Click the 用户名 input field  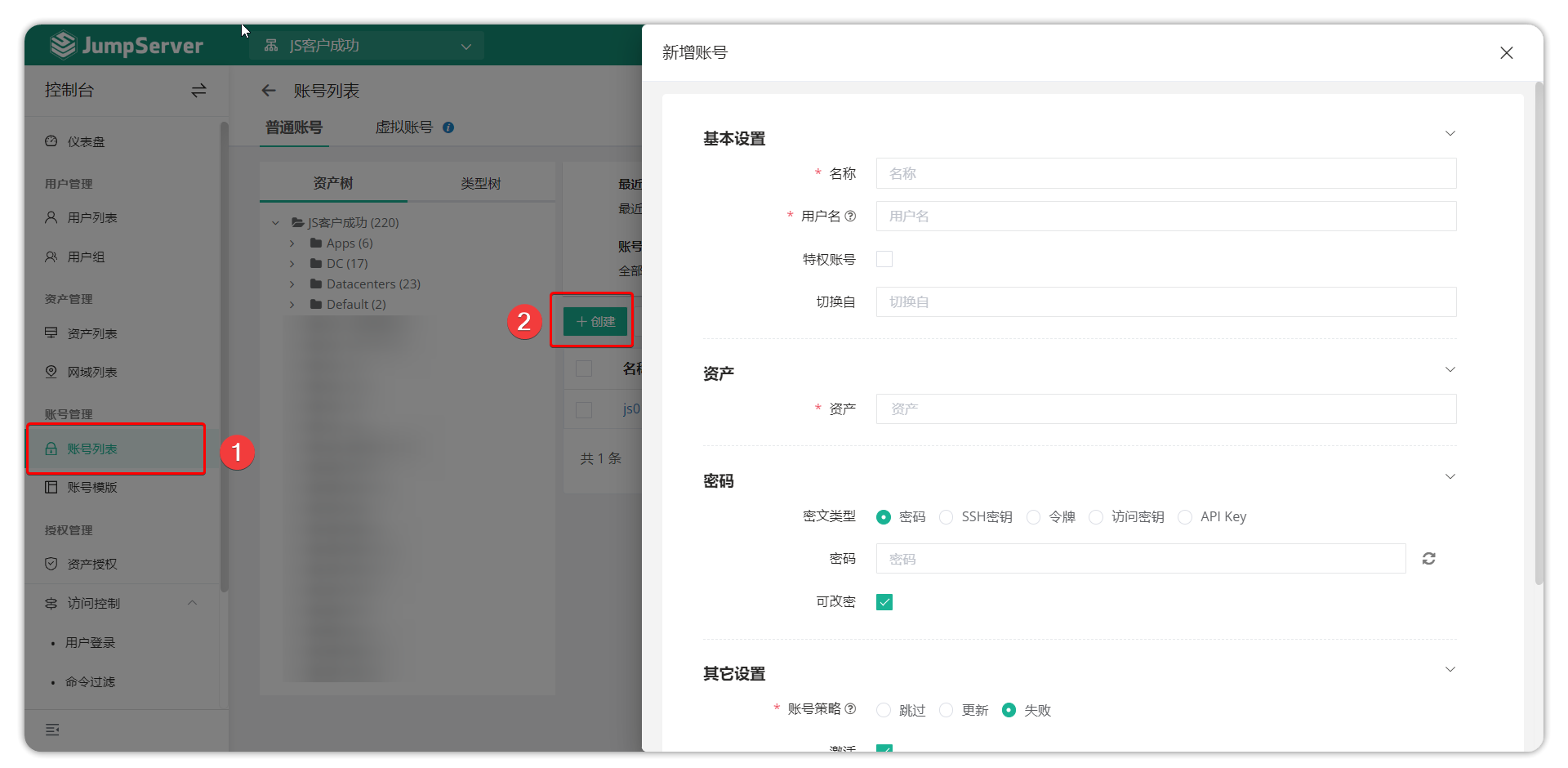click(x=1166, y=216)
